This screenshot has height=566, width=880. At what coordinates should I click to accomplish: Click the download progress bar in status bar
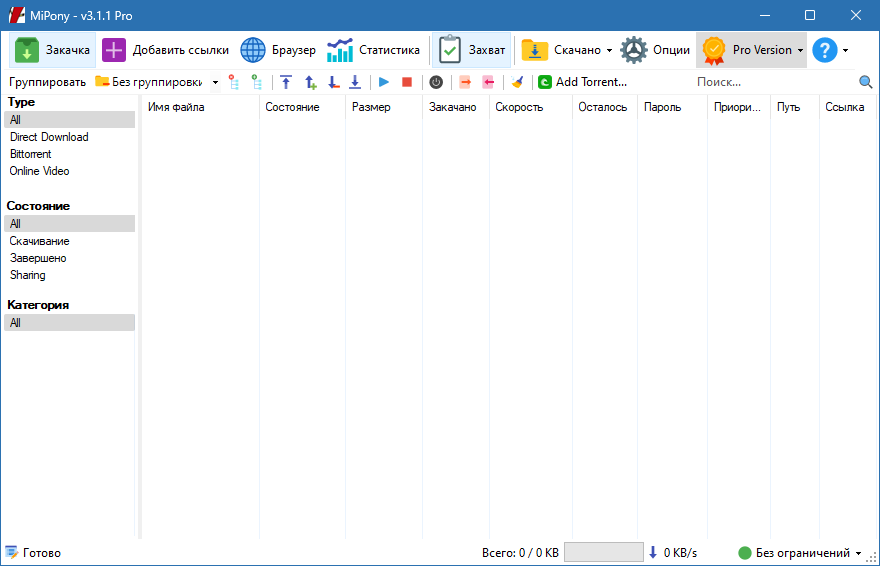[x=603, y=553]
